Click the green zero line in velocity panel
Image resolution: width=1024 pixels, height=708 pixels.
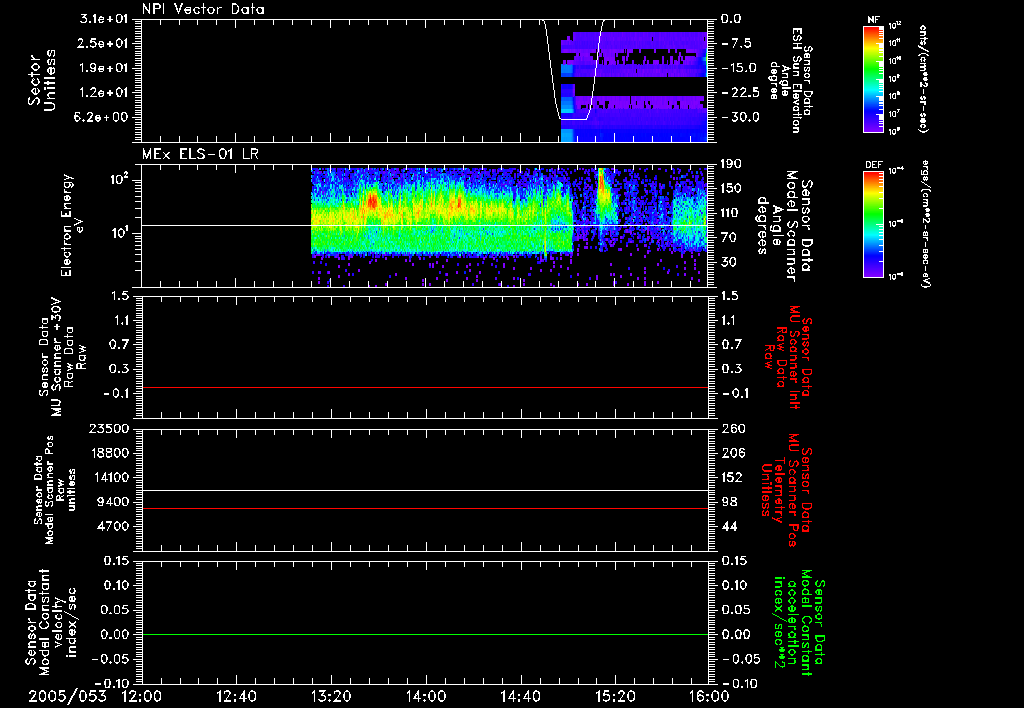(x=425, y=634)
